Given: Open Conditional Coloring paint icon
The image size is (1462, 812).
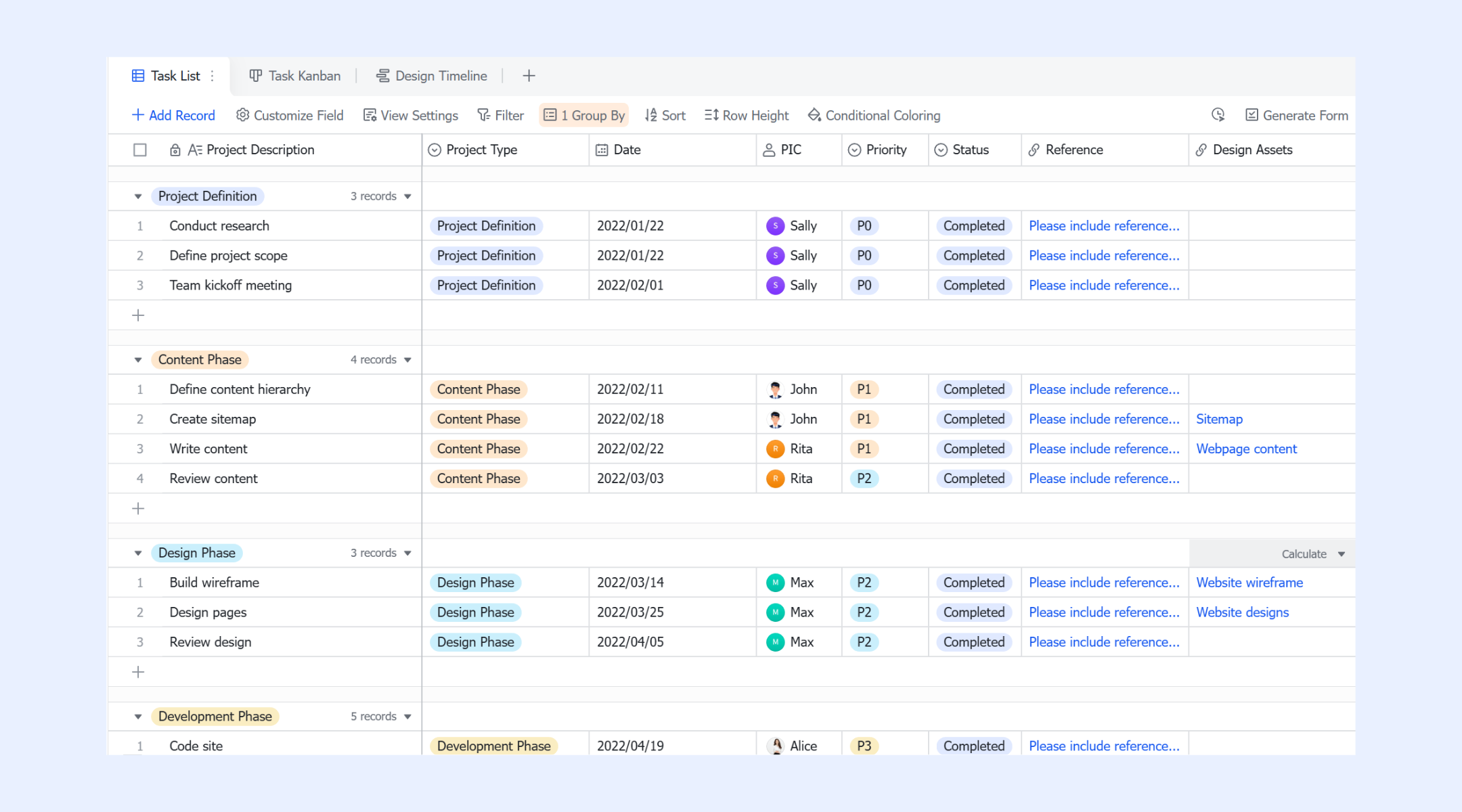Looking at the screenshot, I should (814, 115).
